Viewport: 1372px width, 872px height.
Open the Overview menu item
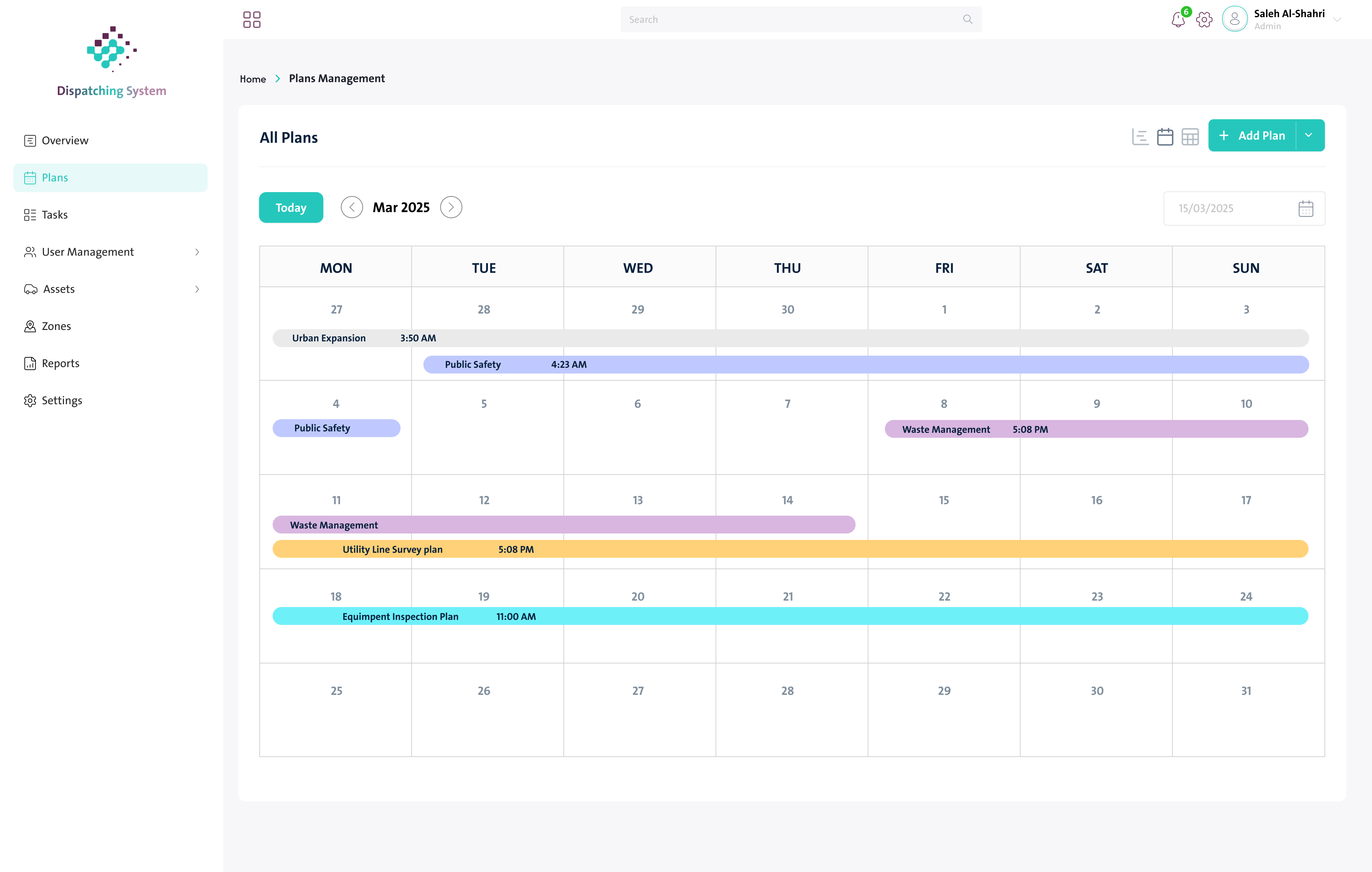pyautogui.click(x=110, y=141)
